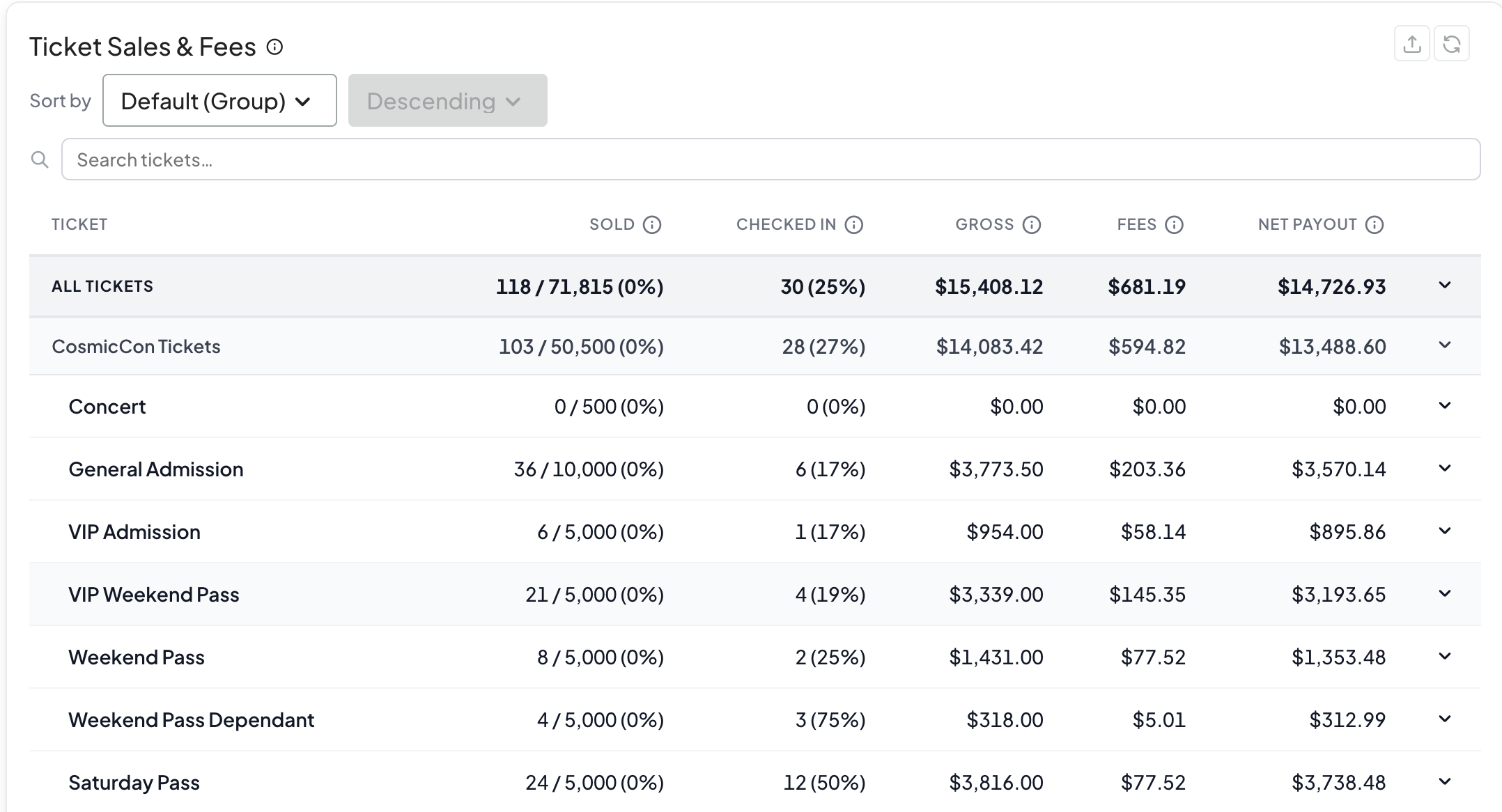The height and width of the screenshot is (812, 1502).
Task: Click the Fees column info icon
Action: pyautogui.click(x=1175, y=224)
